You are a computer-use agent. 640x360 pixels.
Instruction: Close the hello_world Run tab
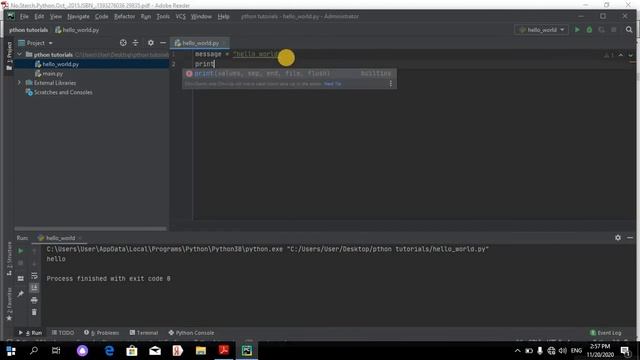(80, 238)
